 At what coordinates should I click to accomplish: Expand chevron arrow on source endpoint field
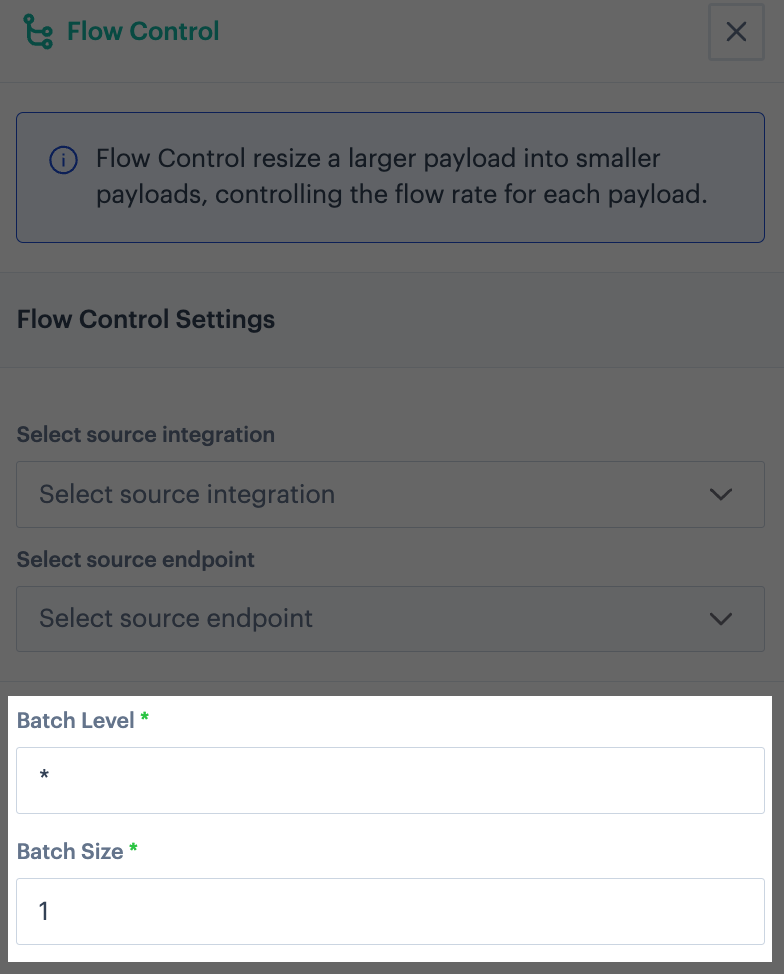point(721,619)
